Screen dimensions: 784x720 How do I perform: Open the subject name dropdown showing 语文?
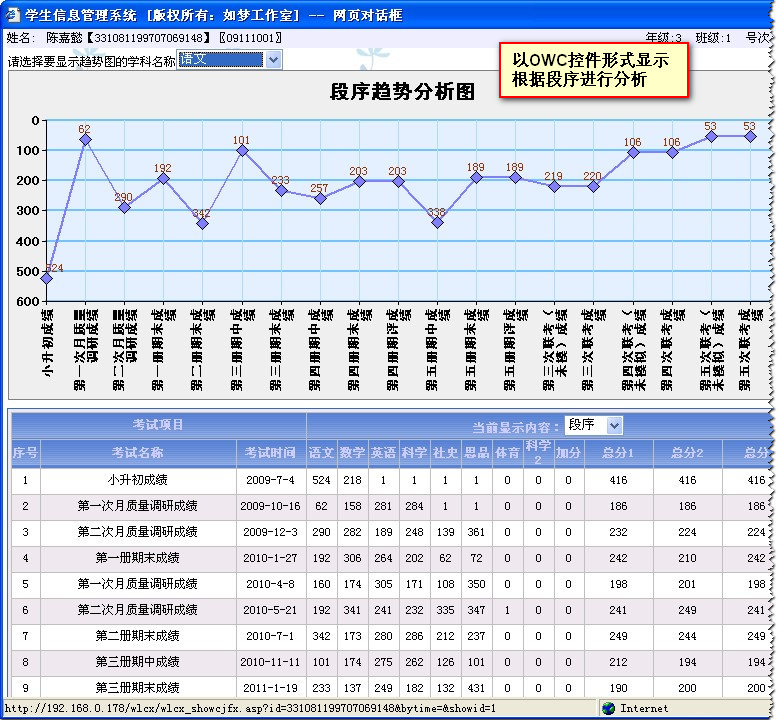[230, 60]
